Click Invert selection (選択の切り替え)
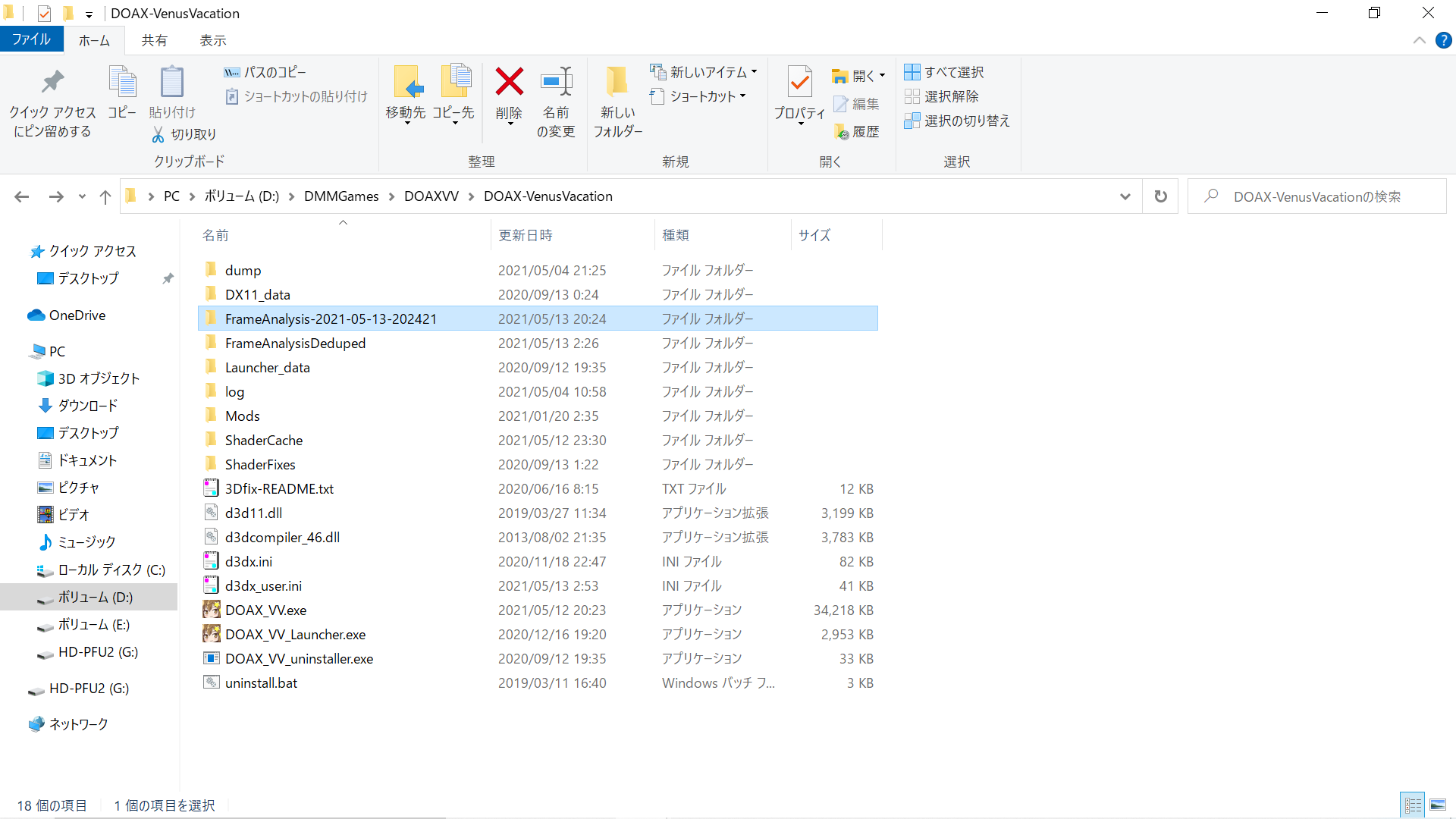The width and height of the screenshot is (1456, 819). coord(957,121)
